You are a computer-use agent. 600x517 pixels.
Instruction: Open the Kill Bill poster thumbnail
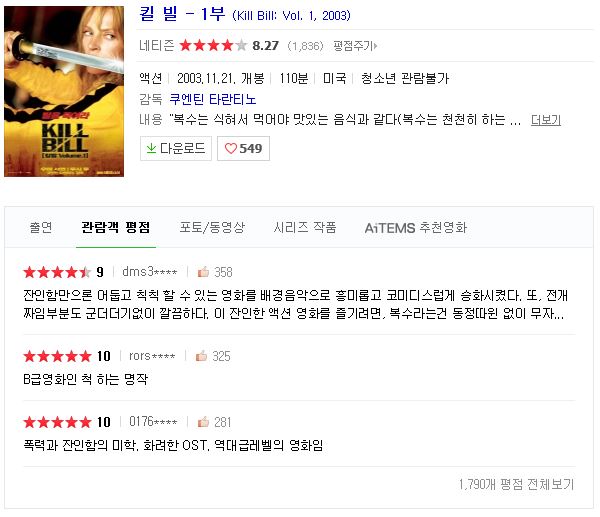tap(64, 91)
